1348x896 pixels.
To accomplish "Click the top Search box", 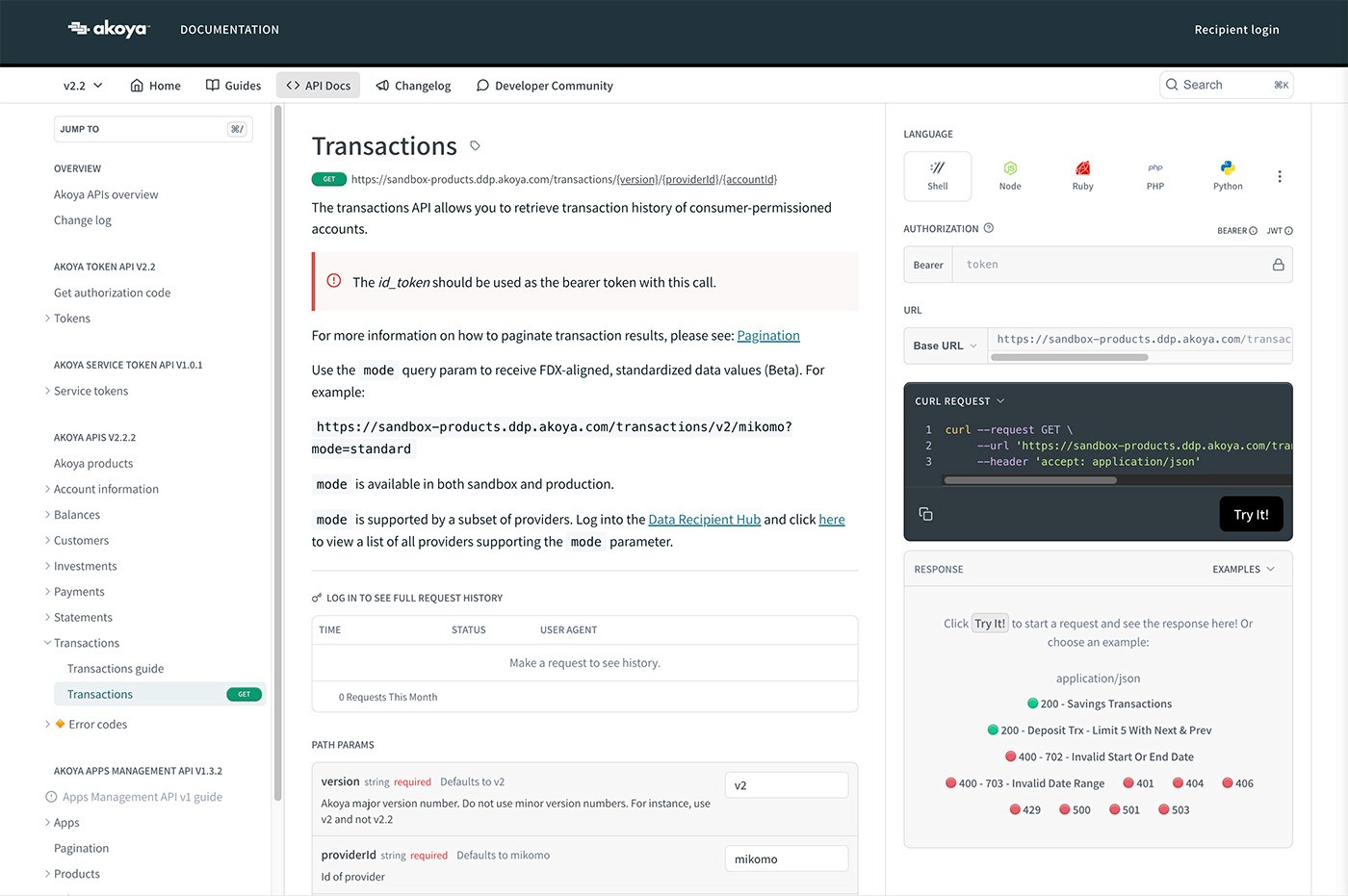I will tap(1226, 85).
